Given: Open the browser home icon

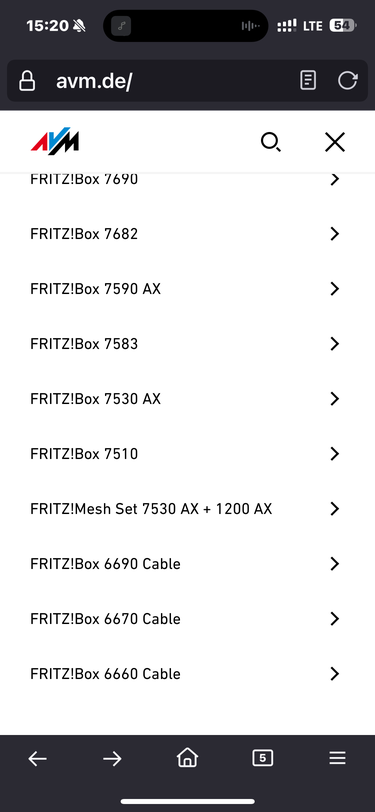Looking at the screenshot, I should point(188,758).
